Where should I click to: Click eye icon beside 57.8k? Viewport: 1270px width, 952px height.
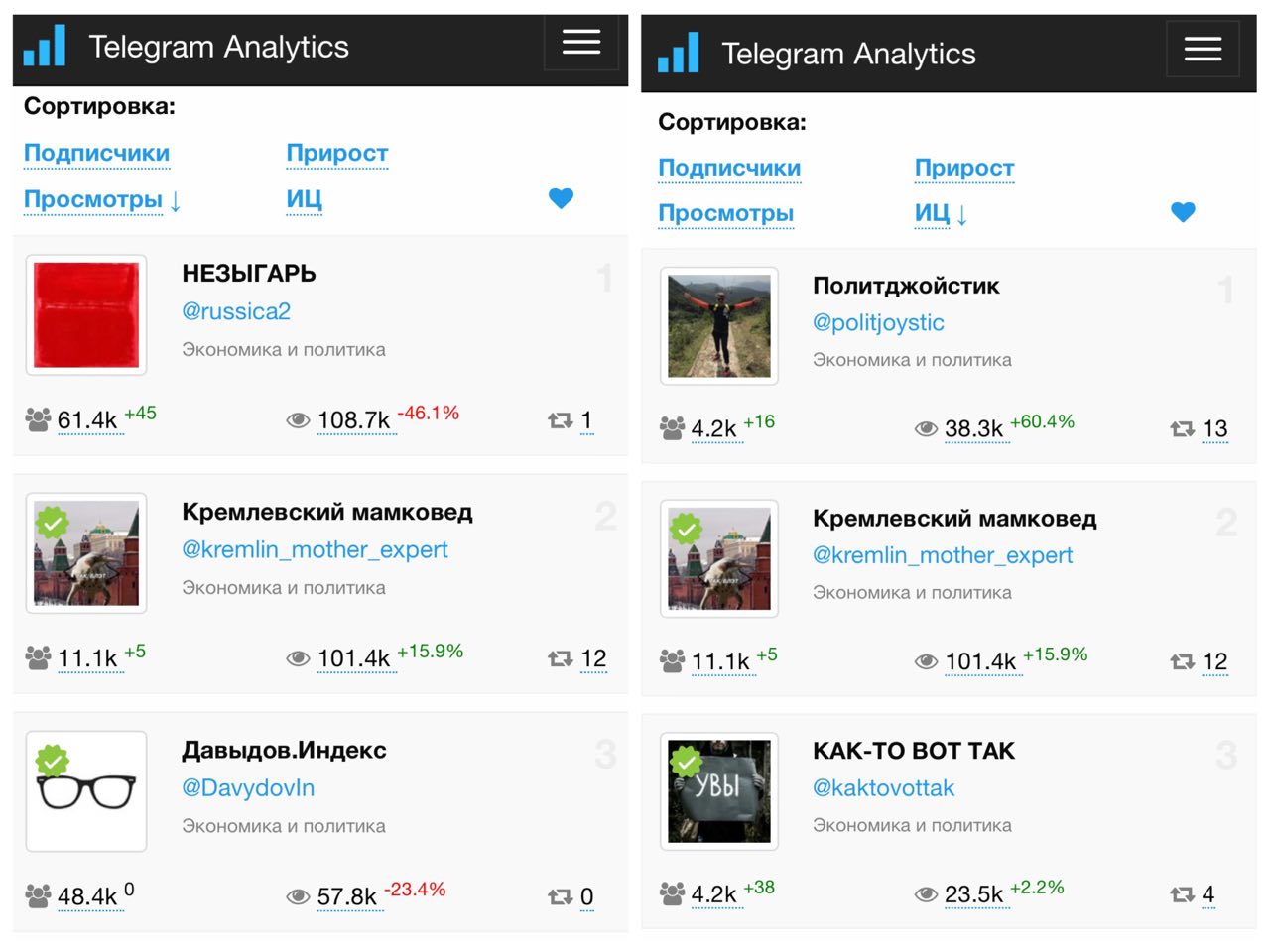click(298, 896)
